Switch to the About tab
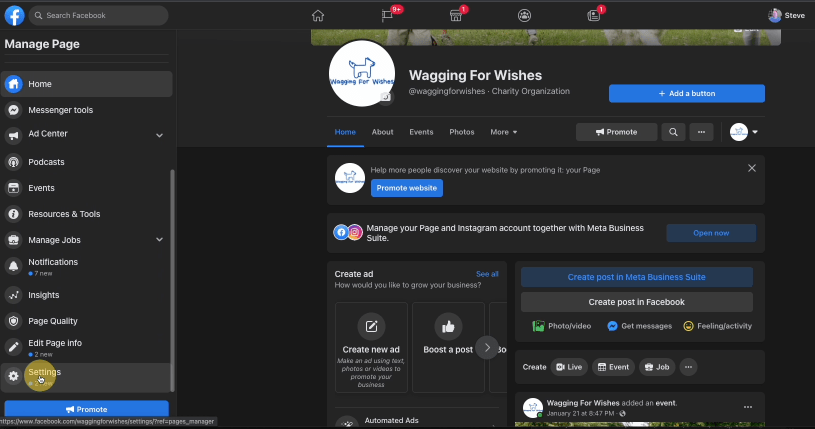Screen dimensions: 815x429 pos(383,132)
